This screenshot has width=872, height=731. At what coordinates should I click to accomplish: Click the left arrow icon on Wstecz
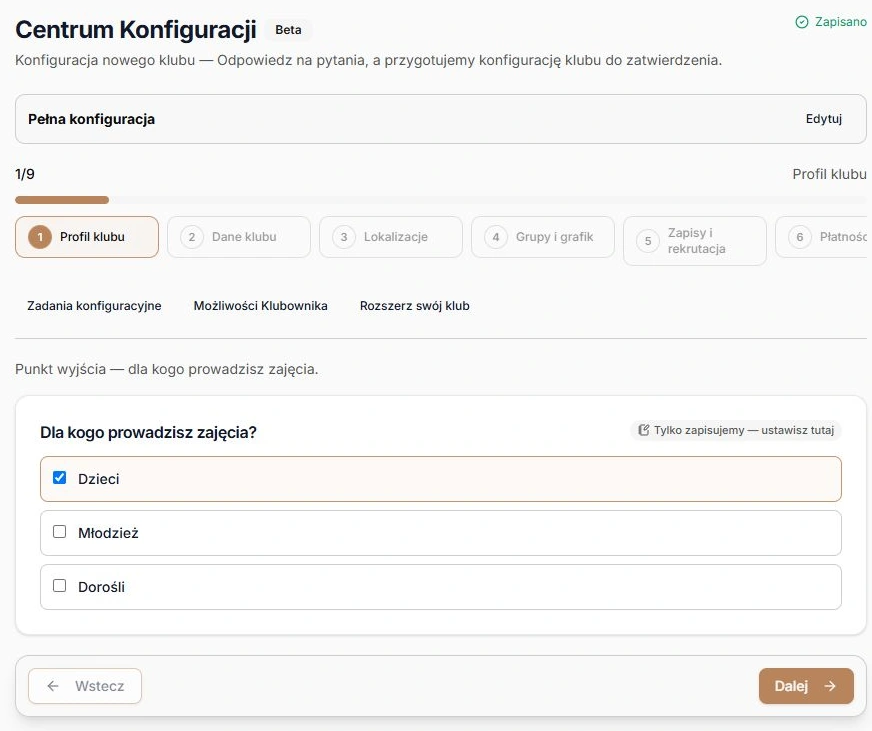click(x=53, y=686)
